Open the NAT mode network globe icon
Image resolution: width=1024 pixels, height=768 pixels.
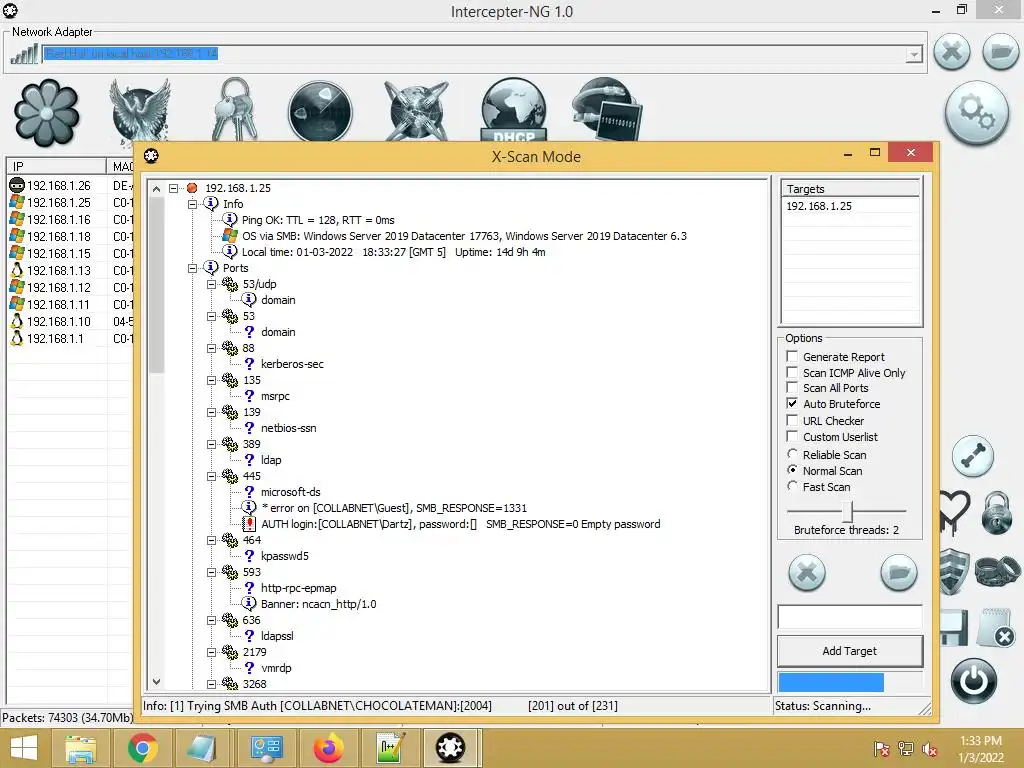click(x=417, y=110)
